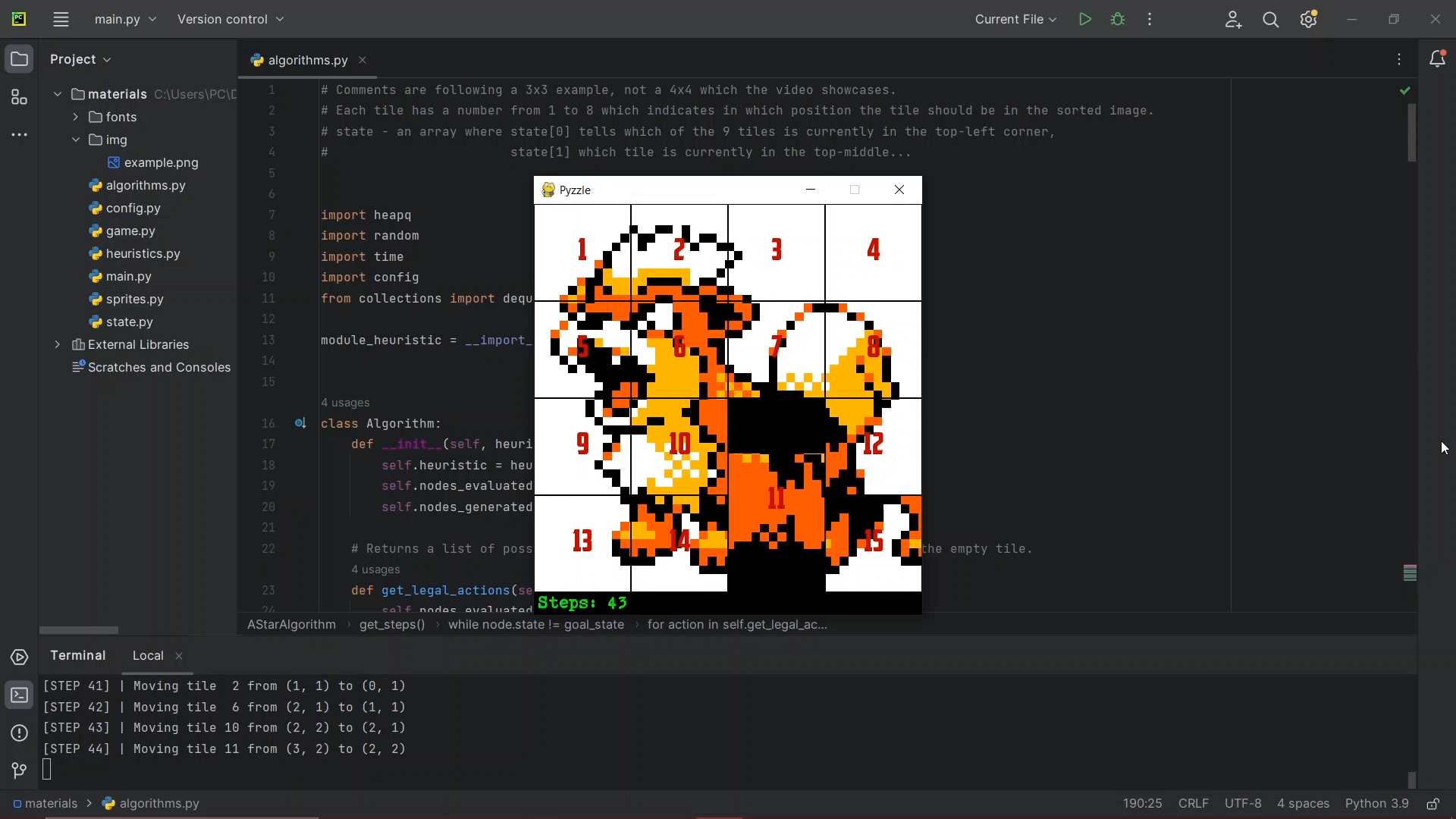The height and width of the screenshot is (819, 1456).
Task: Show more tool windows
Action: (x=19, y=136)
